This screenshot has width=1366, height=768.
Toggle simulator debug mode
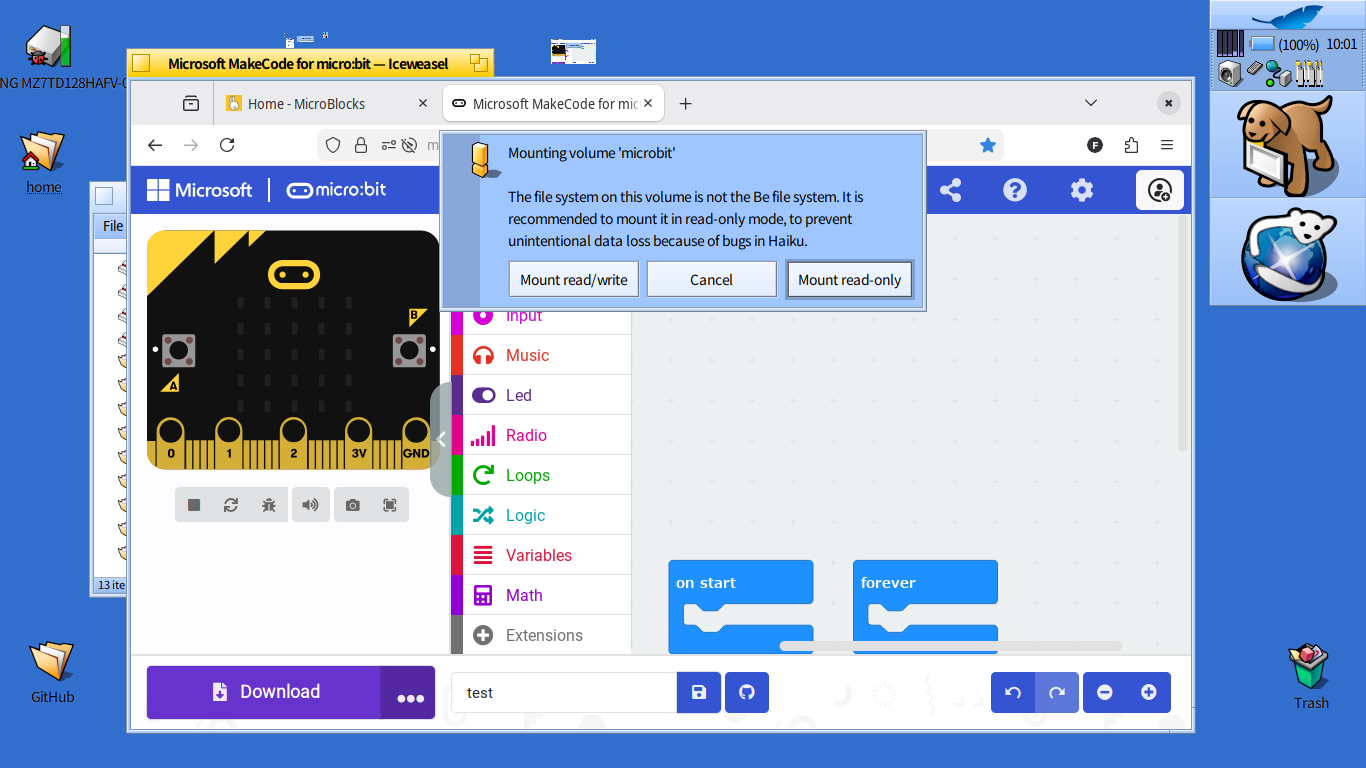(269, 505)
